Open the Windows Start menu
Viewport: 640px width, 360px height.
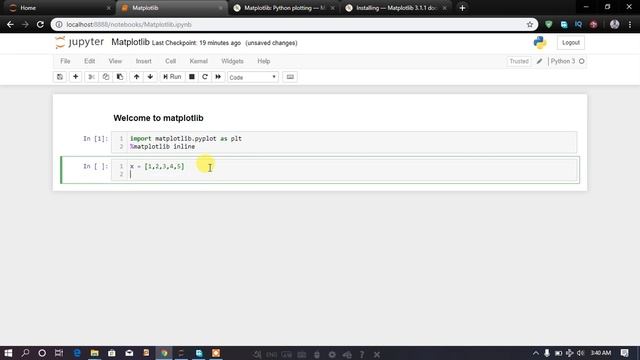point(8,353)
